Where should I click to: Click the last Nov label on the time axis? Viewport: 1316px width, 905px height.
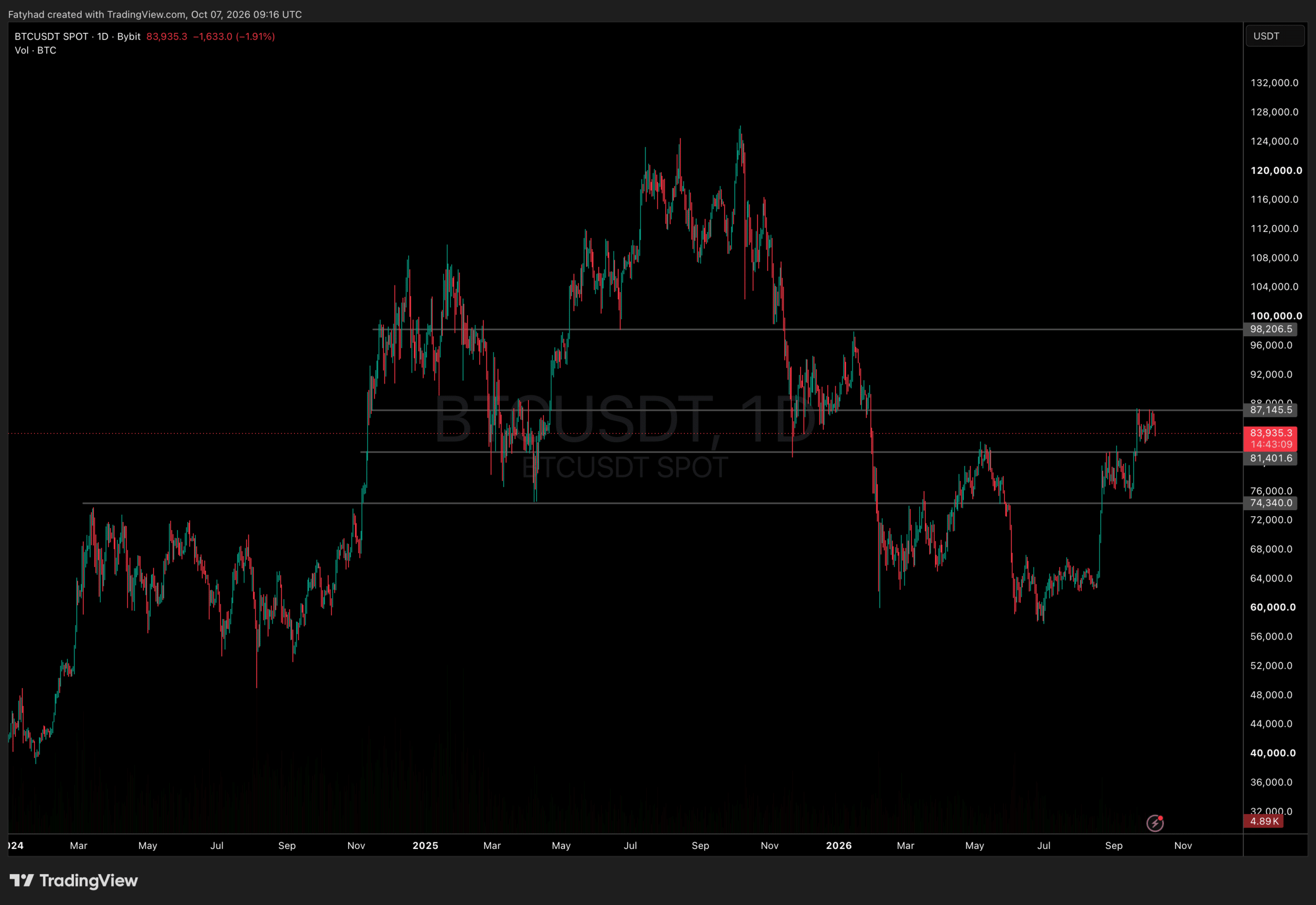[x=1183, y=845]
